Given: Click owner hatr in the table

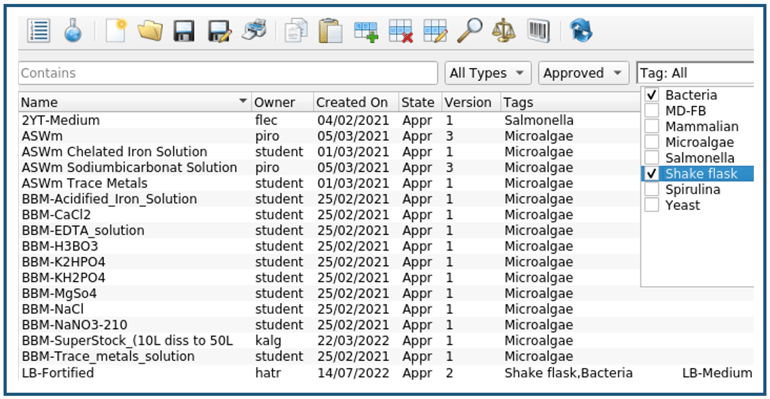Looking at the screenshot, I should pyautogui.click(x=268, y=372).
